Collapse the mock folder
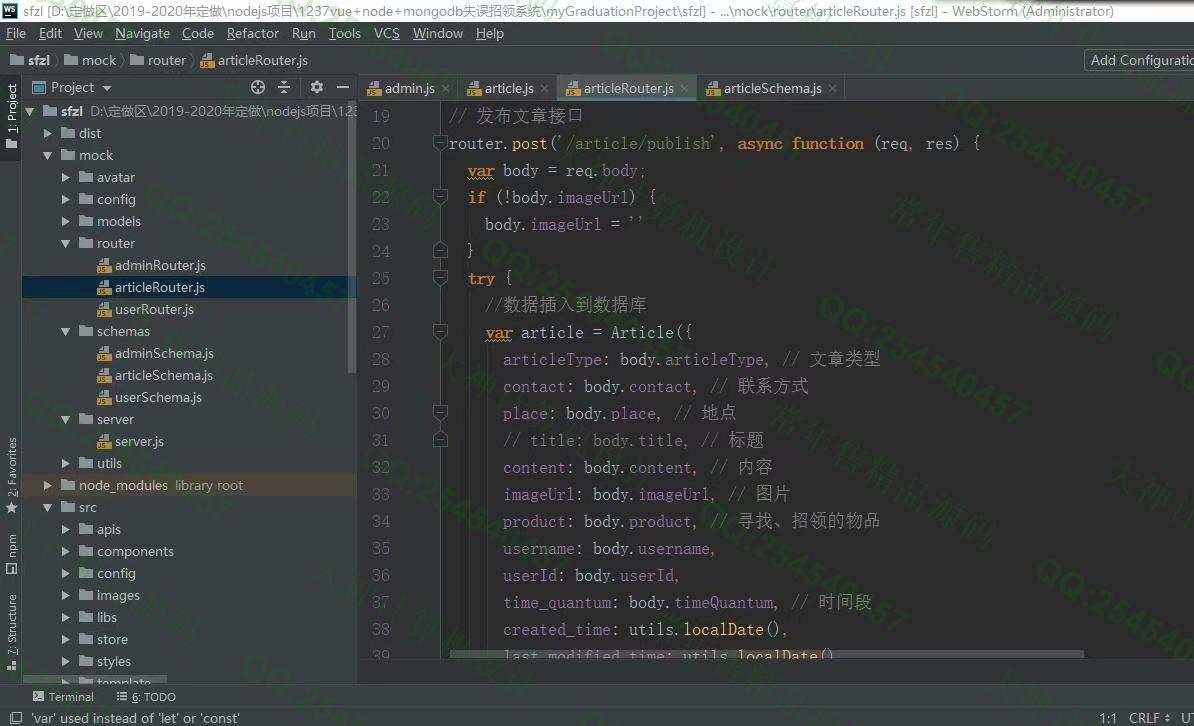 click(47, 155)
